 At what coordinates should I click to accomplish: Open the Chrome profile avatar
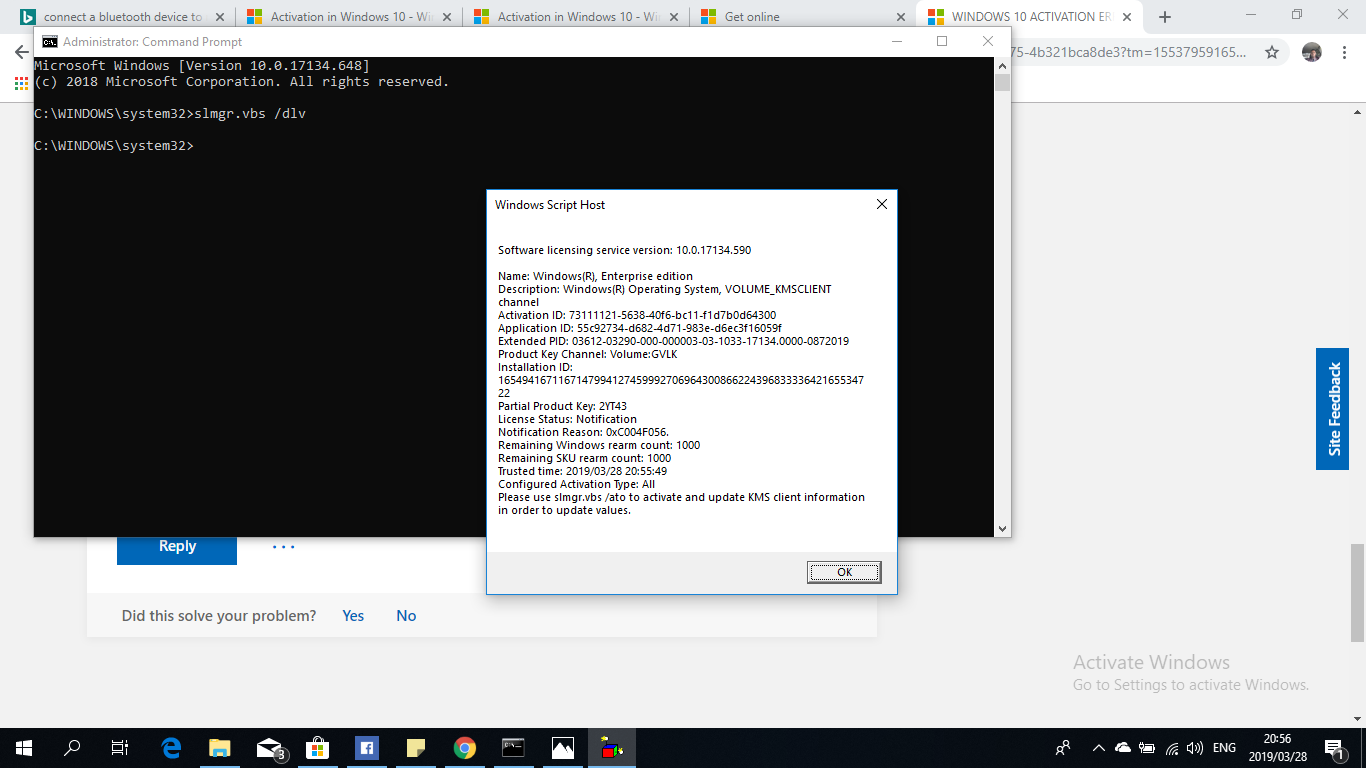point(1312,52)
